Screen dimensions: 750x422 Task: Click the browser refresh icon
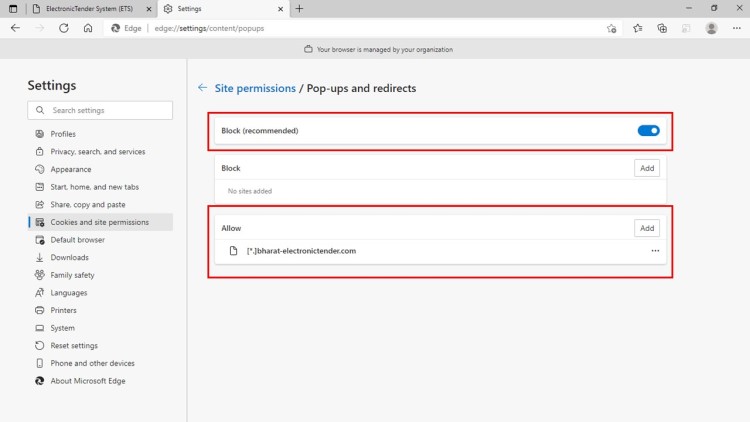click(x=64, y=28)
